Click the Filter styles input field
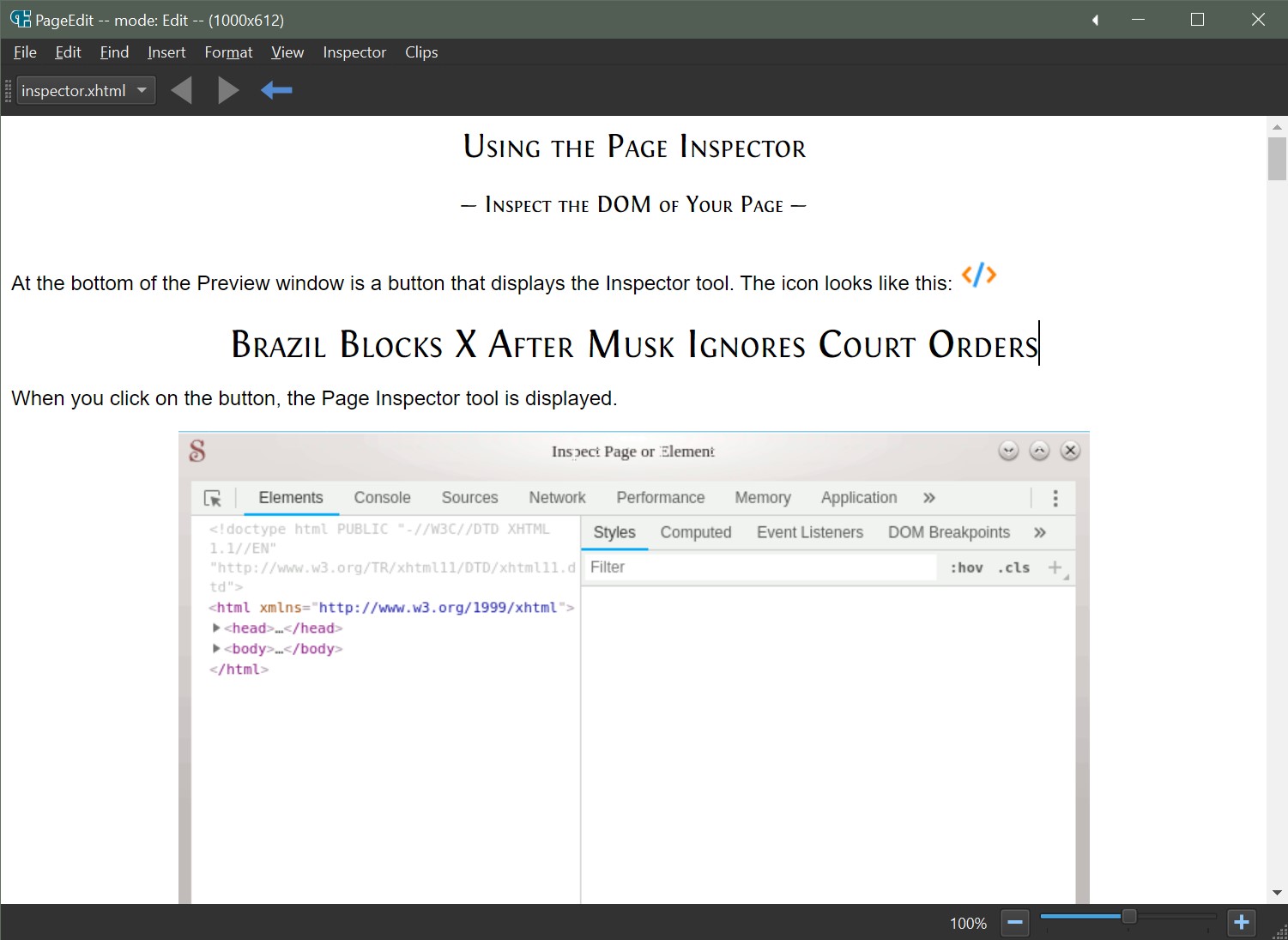 [x=760, y=567]
